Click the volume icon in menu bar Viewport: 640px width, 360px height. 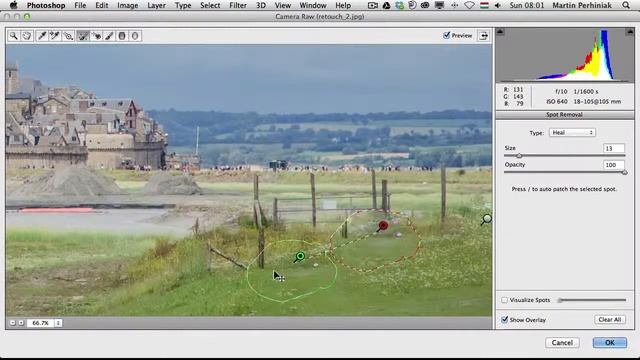[x=498, y=5]
